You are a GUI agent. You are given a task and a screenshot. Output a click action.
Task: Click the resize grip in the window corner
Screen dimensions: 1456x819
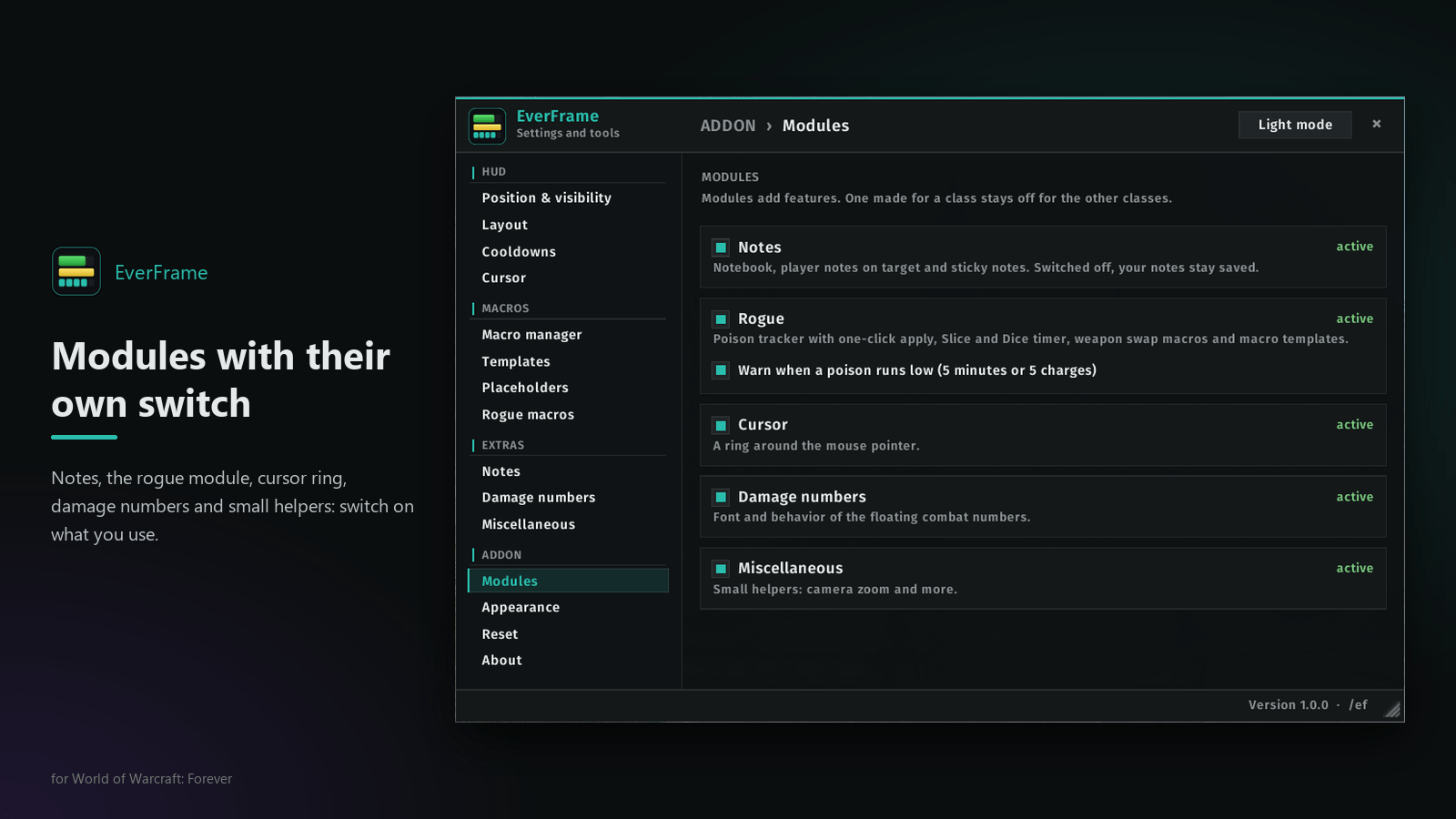(x=1392, y=710)
